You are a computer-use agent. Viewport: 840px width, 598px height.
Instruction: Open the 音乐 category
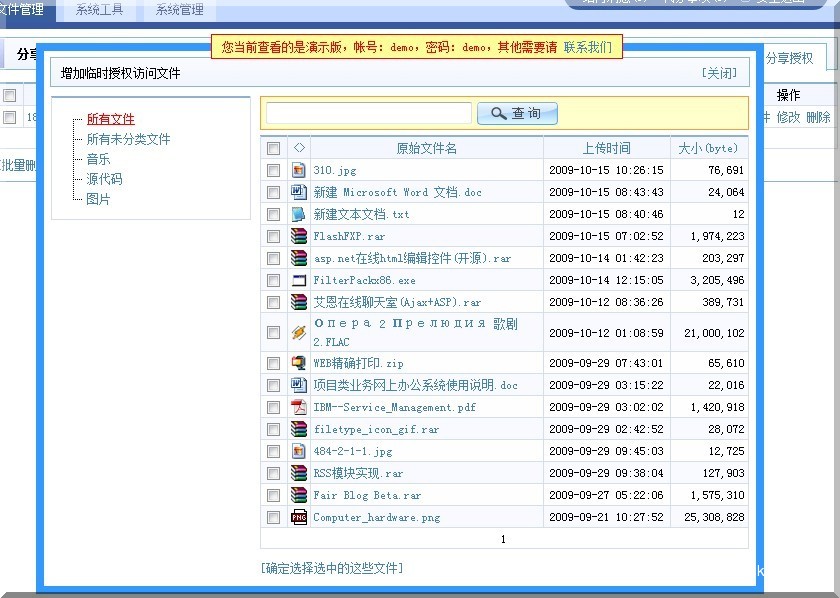[x=98, y=159]
